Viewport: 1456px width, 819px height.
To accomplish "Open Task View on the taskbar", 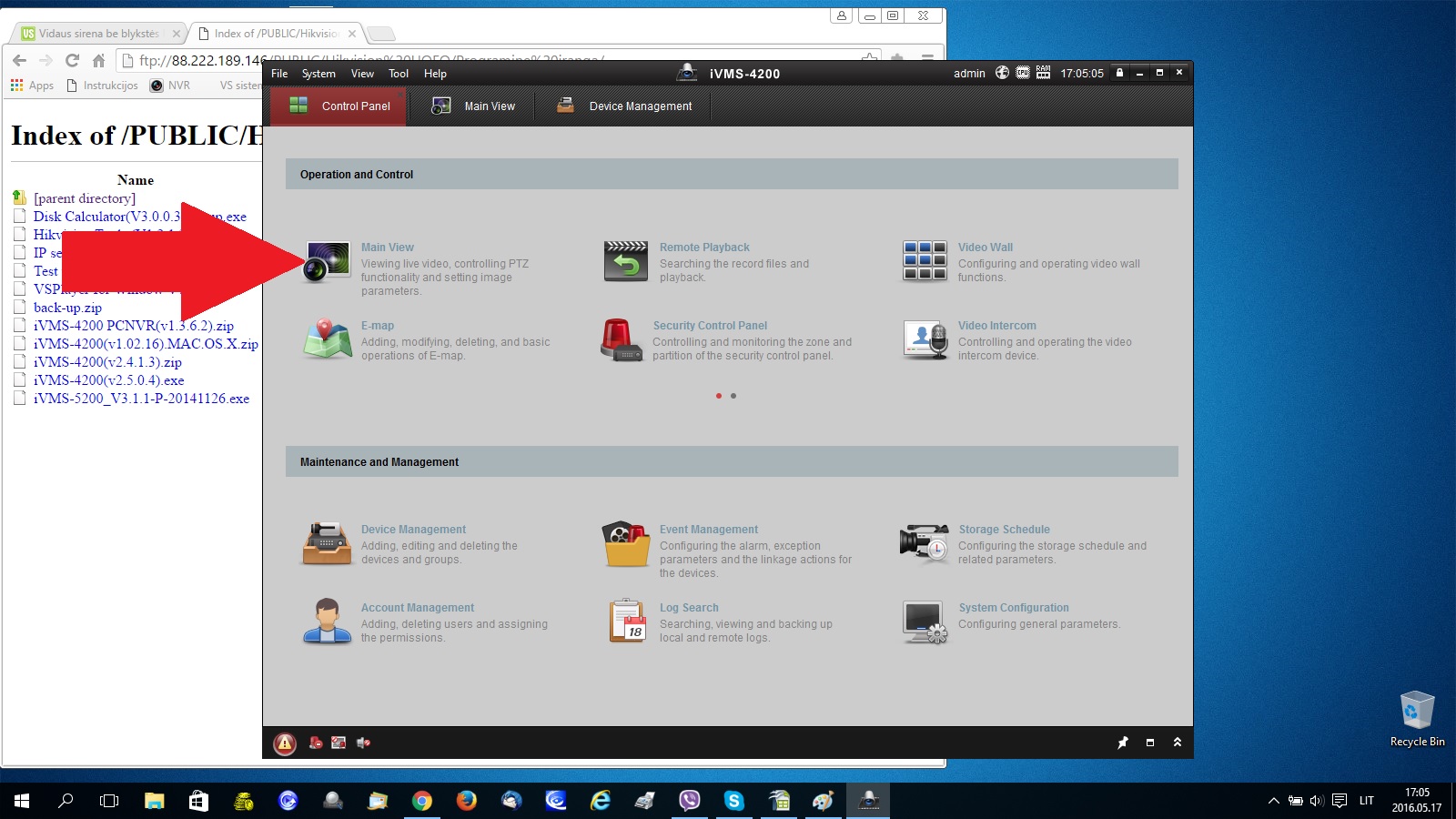I will coord(109,801).
